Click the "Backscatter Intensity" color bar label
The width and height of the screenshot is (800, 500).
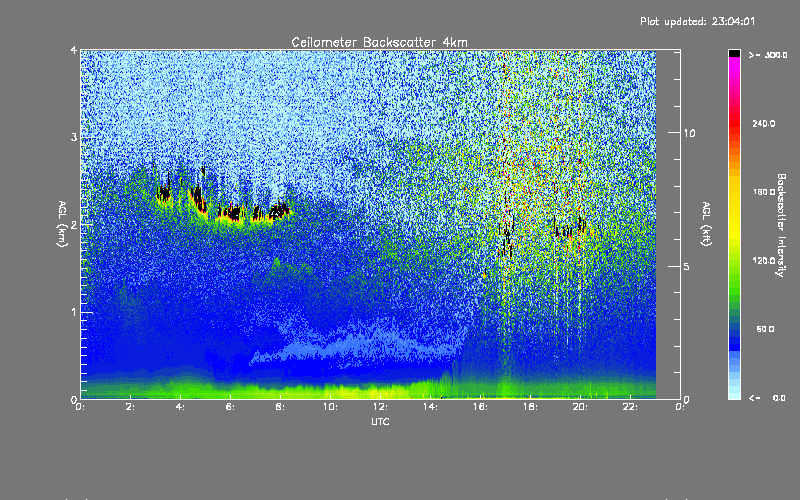pyautogui.click(x=781, y=225)
